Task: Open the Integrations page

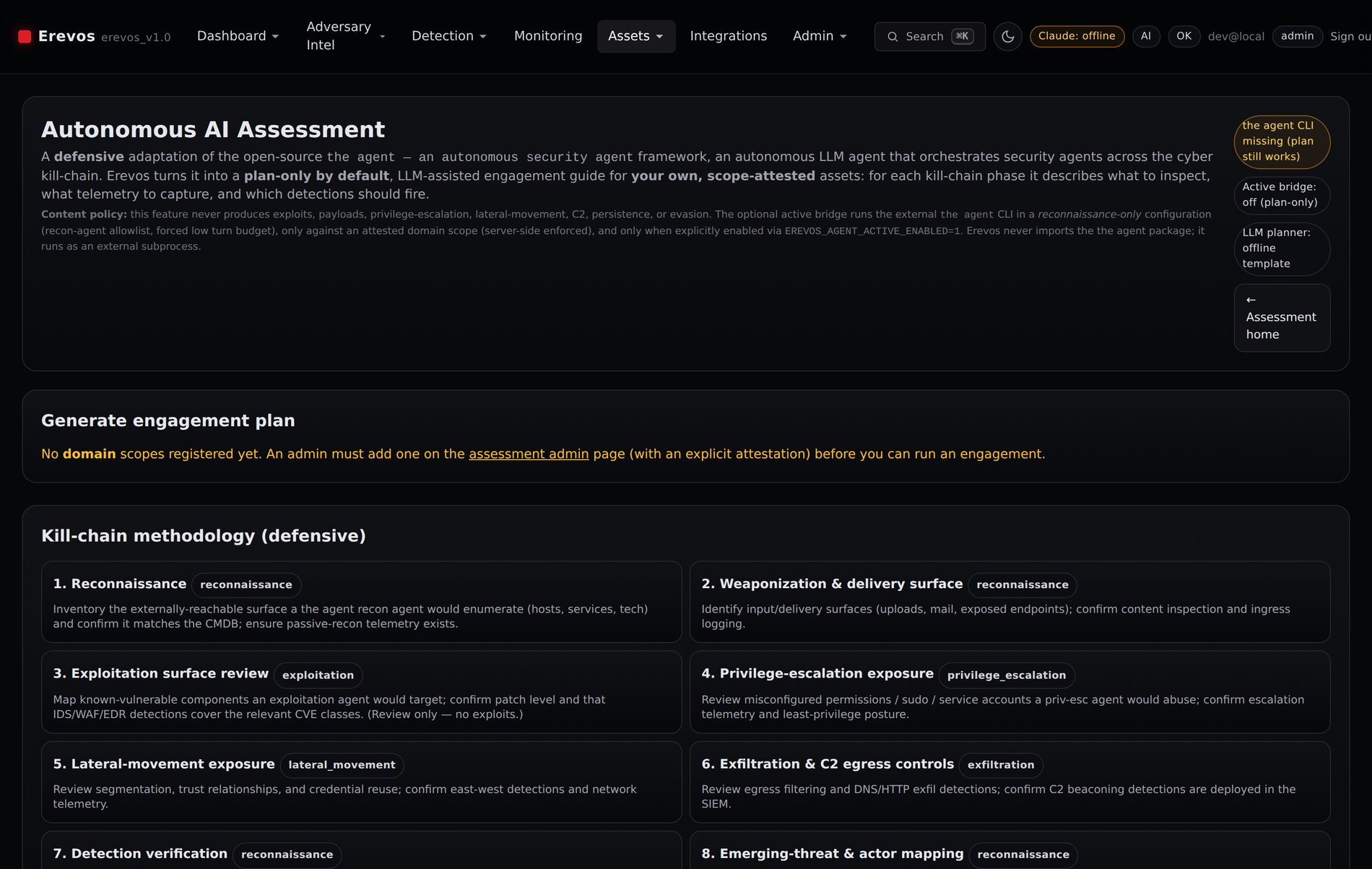Action: click(729, 36)
